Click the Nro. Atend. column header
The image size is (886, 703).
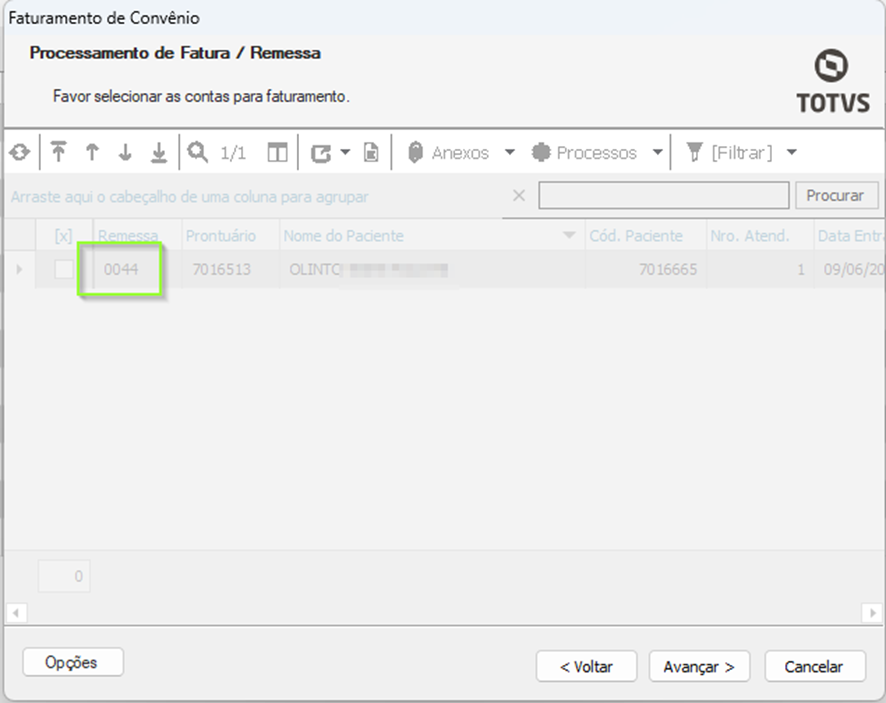[759, 236]
